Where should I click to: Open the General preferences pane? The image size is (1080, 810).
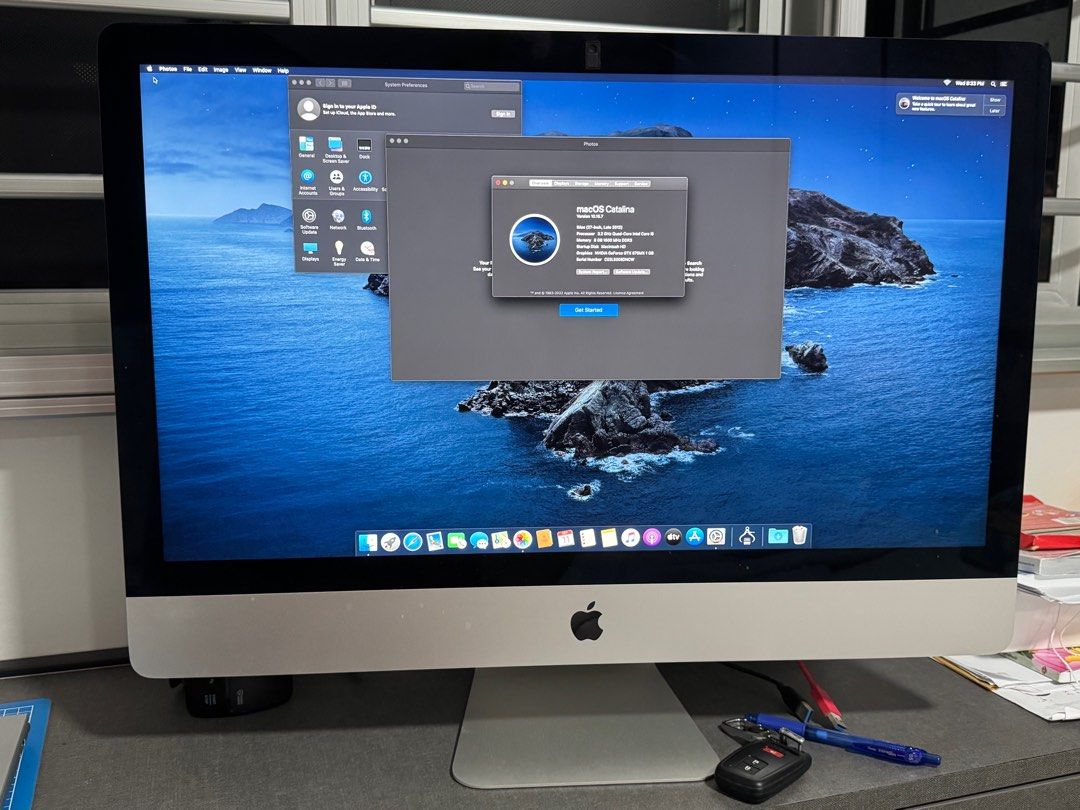coord(306,145)
